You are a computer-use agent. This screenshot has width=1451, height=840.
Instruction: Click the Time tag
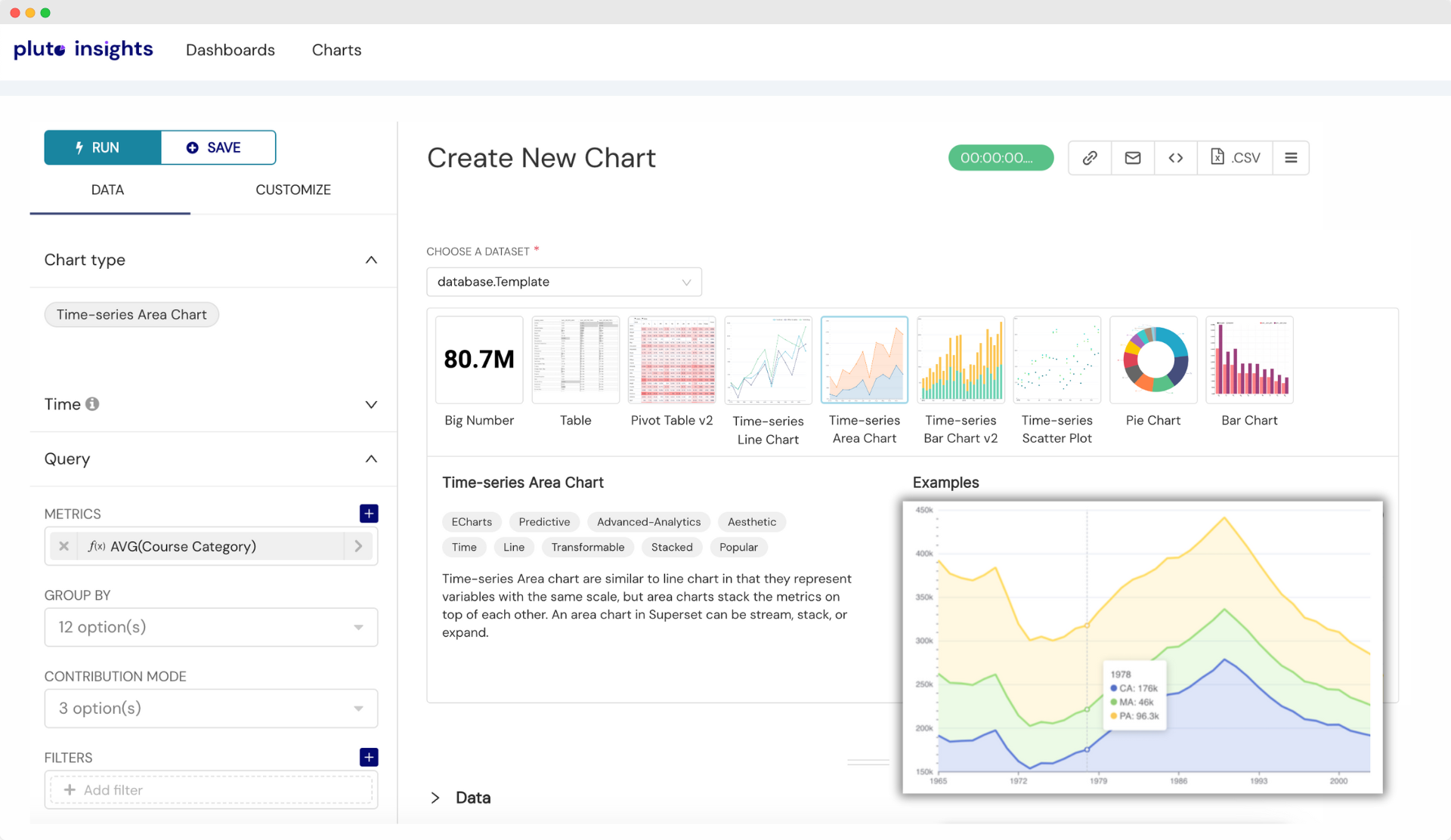(x=464, y=547)
